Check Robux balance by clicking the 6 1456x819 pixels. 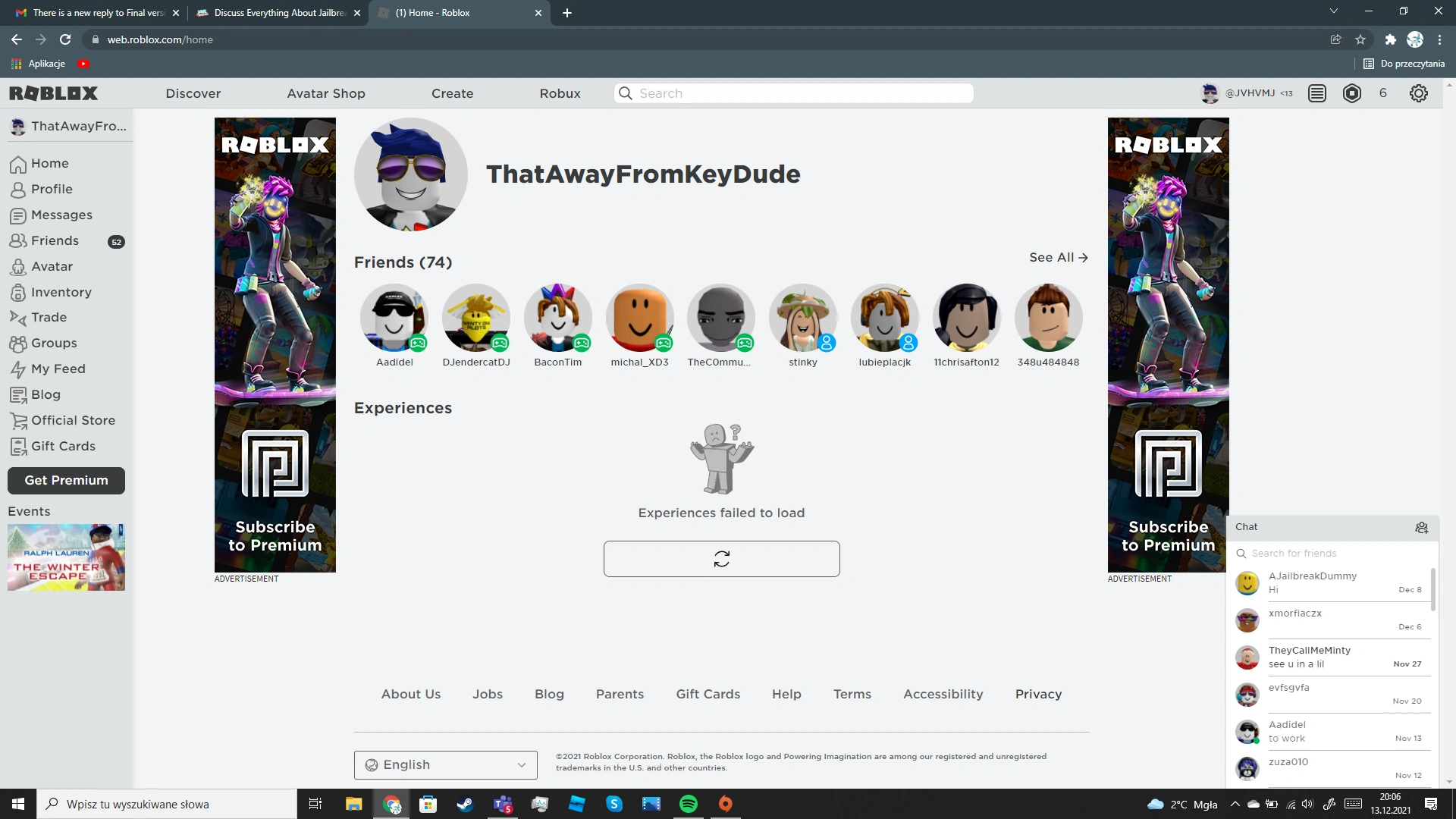[1382, 93]
